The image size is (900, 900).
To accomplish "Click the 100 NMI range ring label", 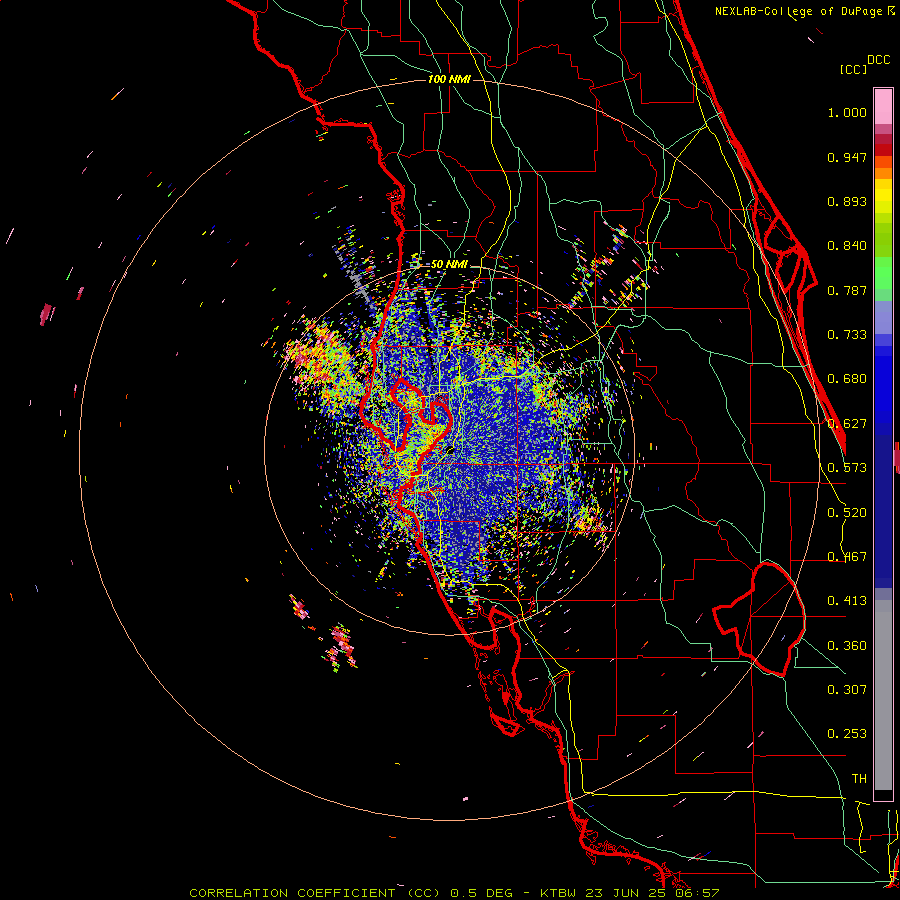I will 449,79.
